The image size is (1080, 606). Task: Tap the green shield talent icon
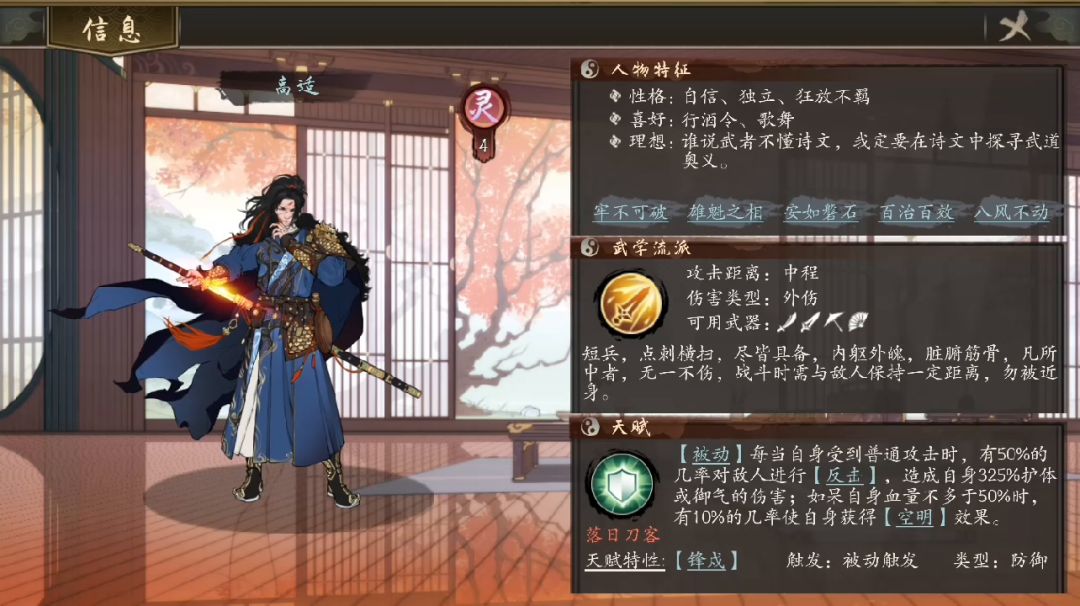tap(622, 484)
